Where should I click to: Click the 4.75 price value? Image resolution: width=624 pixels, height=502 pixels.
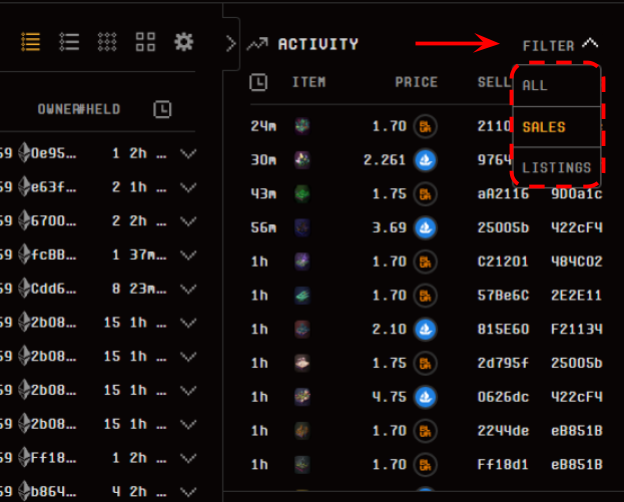[x=389, y=397]
